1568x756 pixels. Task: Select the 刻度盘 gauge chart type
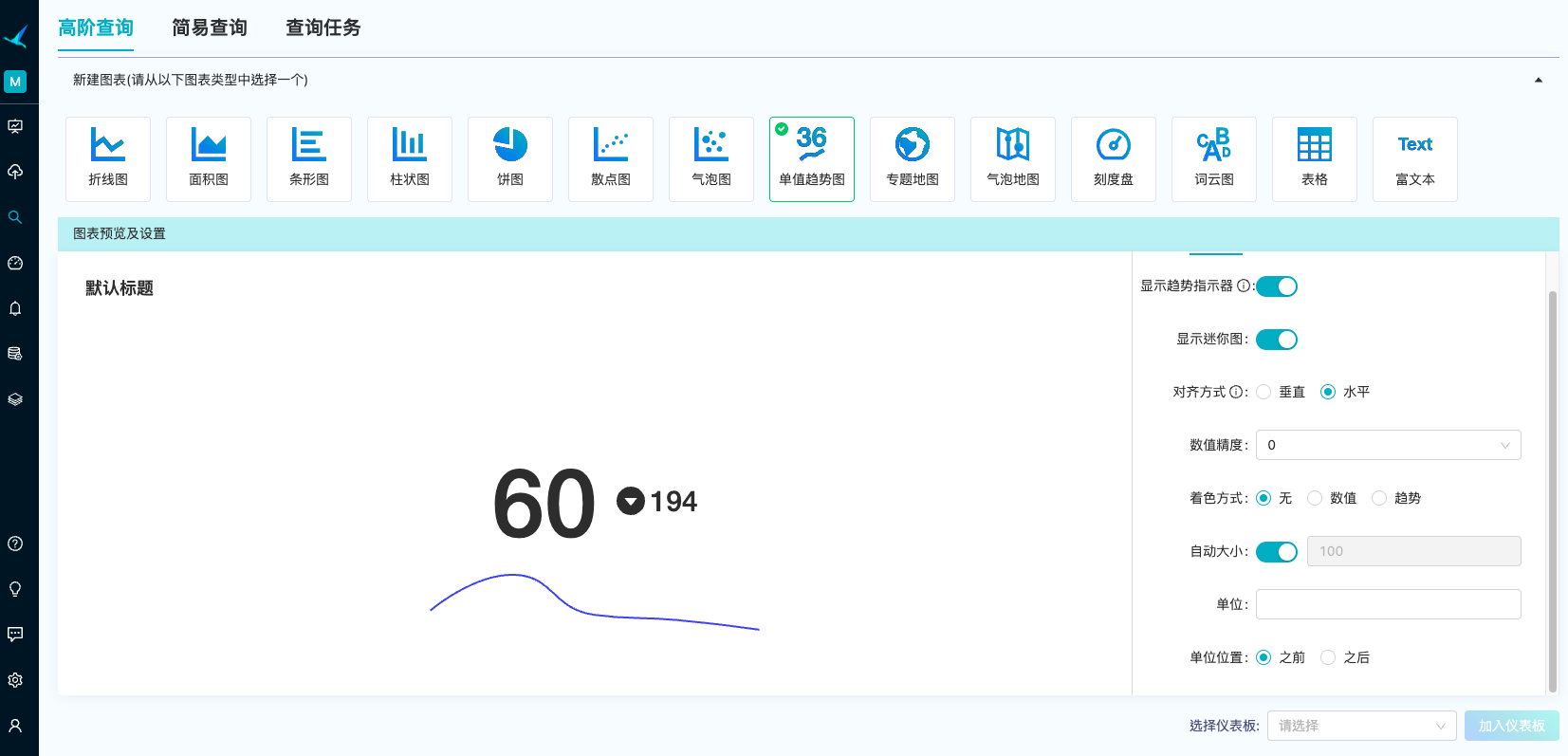click(x=1114, y=159)
